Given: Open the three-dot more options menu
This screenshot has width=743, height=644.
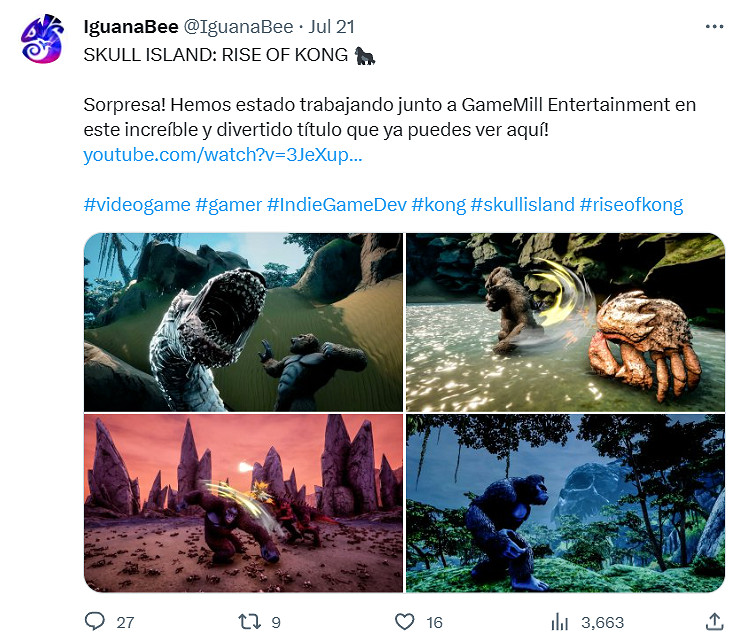Looking at the screenshot, I should point(714,27).
